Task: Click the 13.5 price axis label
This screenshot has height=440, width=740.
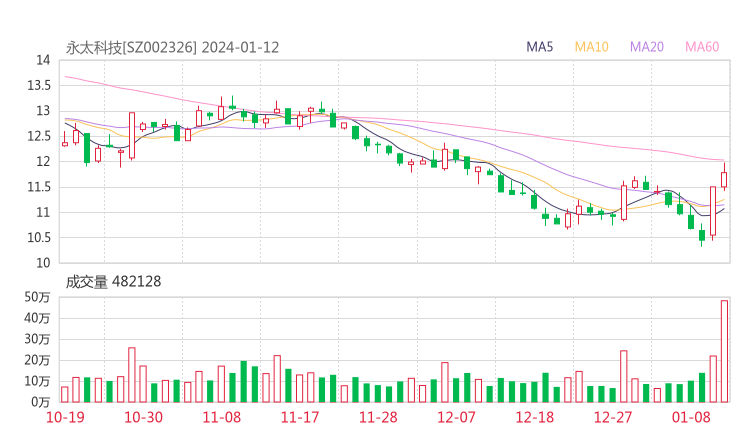Action: click(39, 85)
